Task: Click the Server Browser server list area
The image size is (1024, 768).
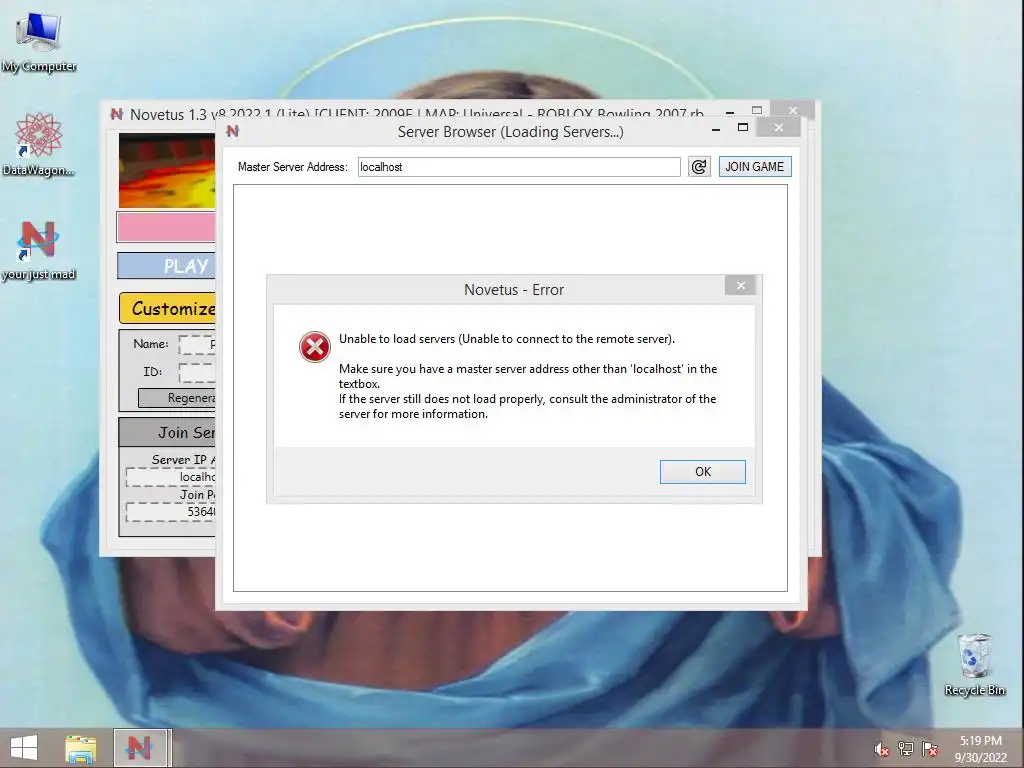Action: pyautogui.click(x=510, y=388)
